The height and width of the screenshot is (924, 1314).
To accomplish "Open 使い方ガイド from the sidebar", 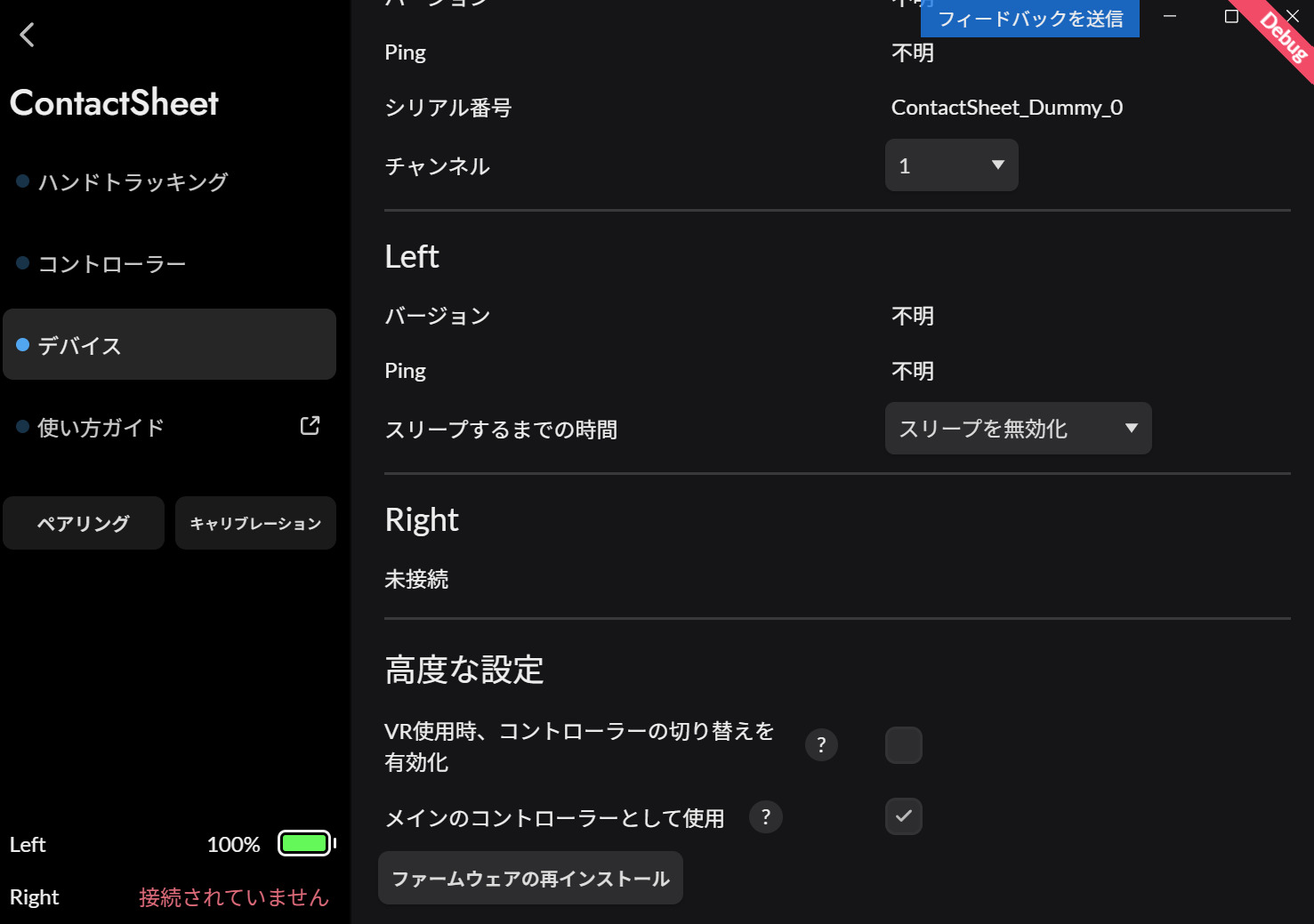I will tap(169, 427).
